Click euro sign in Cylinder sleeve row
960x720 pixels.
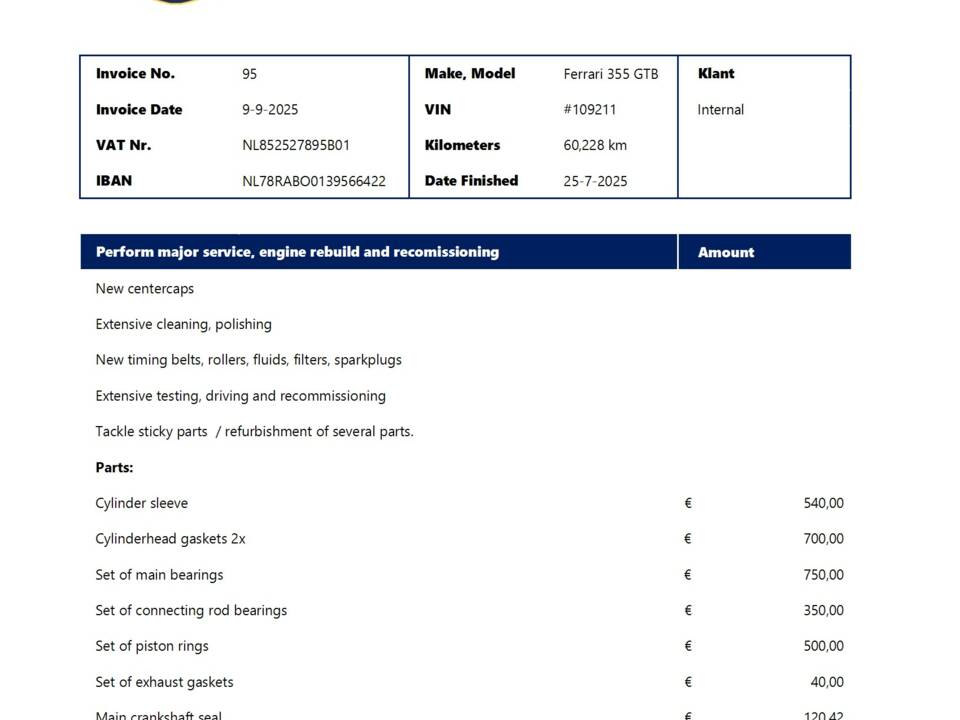[x=688, y=503]
